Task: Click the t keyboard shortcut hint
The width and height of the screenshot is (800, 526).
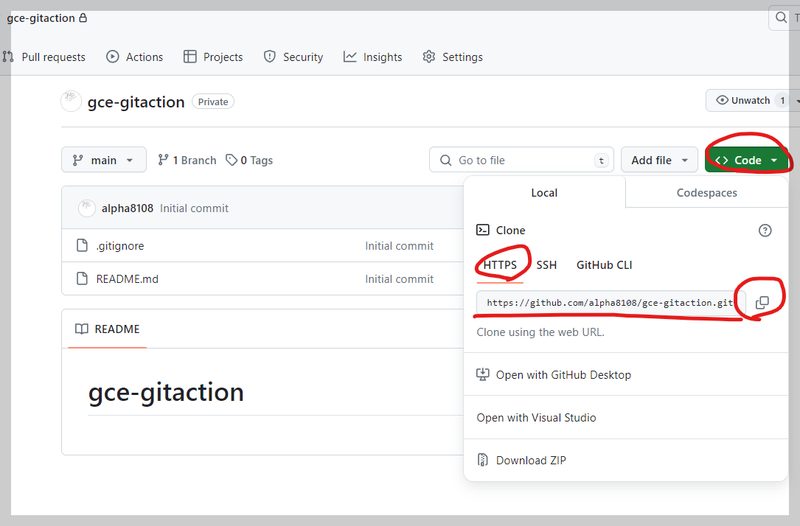Action: (x=602, y=161)
